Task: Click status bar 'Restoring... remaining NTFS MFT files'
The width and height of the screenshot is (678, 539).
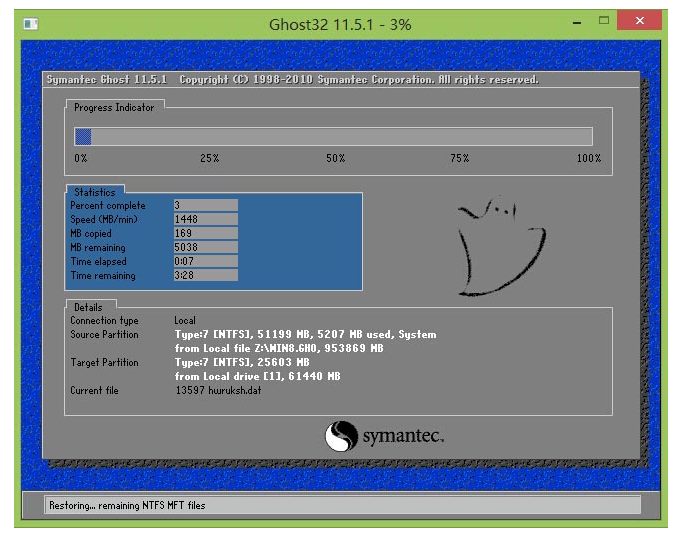Action: click(127, 505)
